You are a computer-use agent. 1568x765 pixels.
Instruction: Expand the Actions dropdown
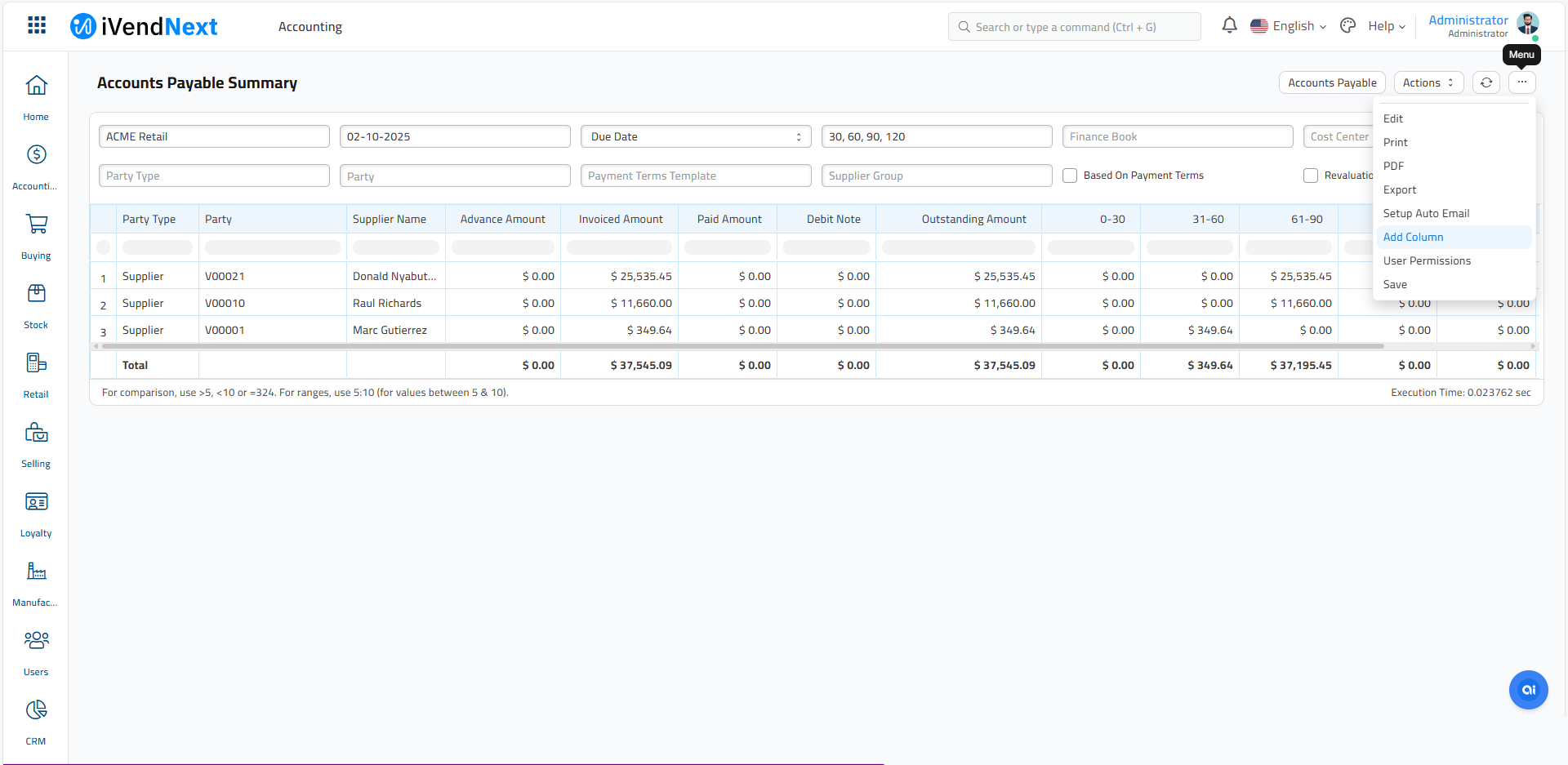(1428, 82)
